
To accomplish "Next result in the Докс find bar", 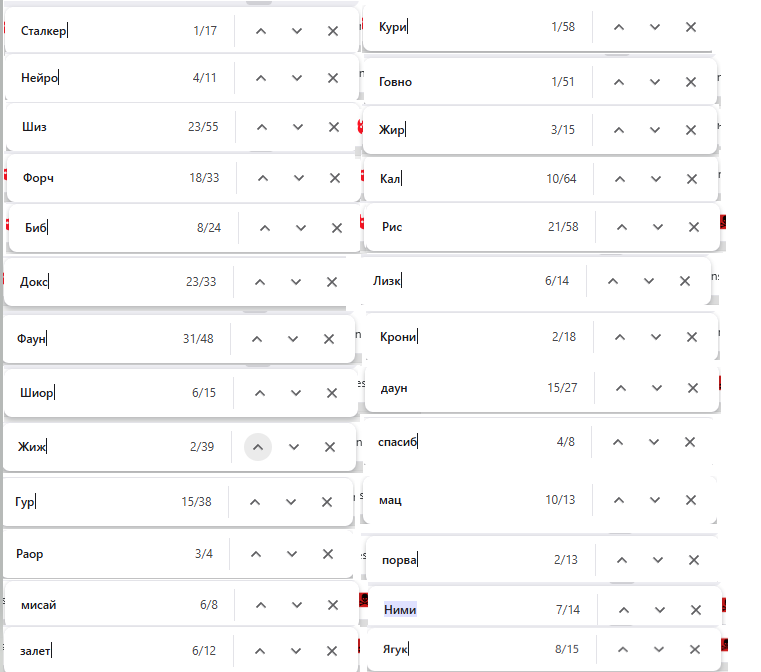I will tap(296, 282).
